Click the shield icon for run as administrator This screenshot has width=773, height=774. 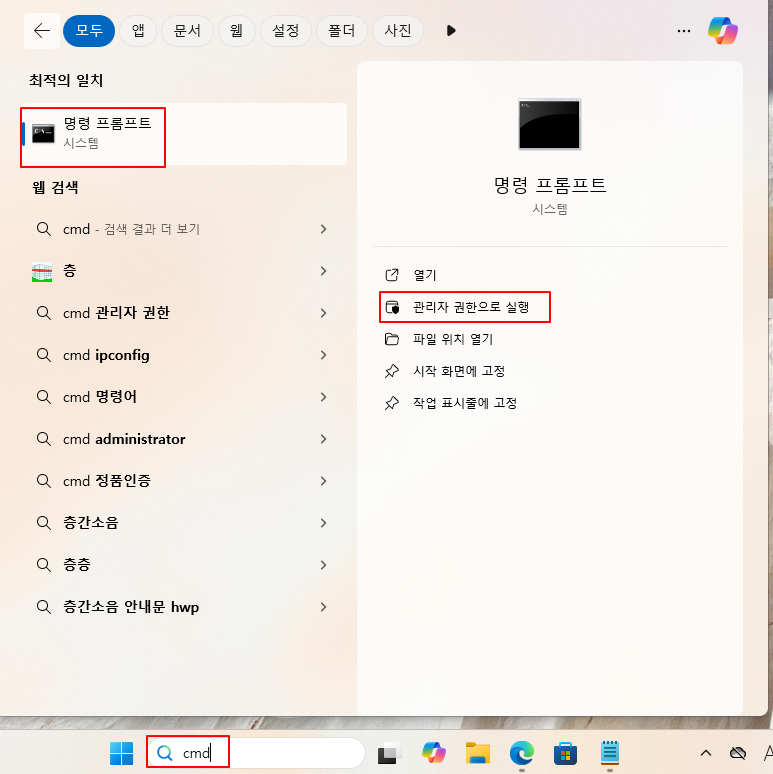tap(392, 307)
